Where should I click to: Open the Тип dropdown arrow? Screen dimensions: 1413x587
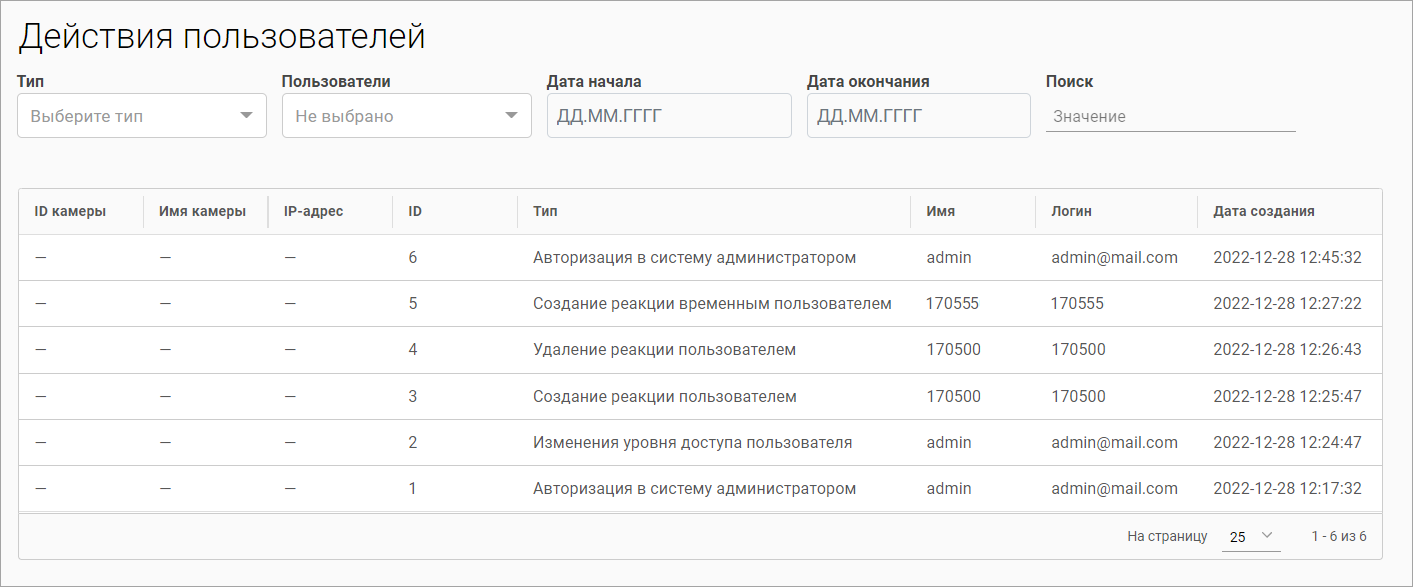[246, 116]
